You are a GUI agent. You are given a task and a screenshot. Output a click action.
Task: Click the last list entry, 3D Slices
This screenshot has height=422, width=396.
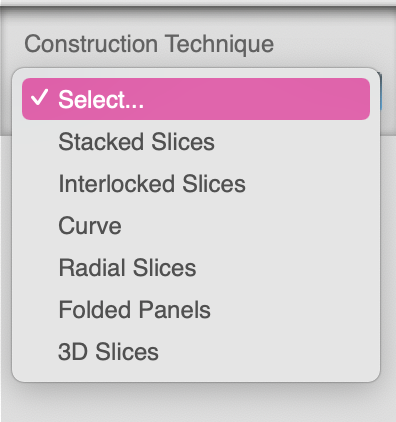(196, 351)
